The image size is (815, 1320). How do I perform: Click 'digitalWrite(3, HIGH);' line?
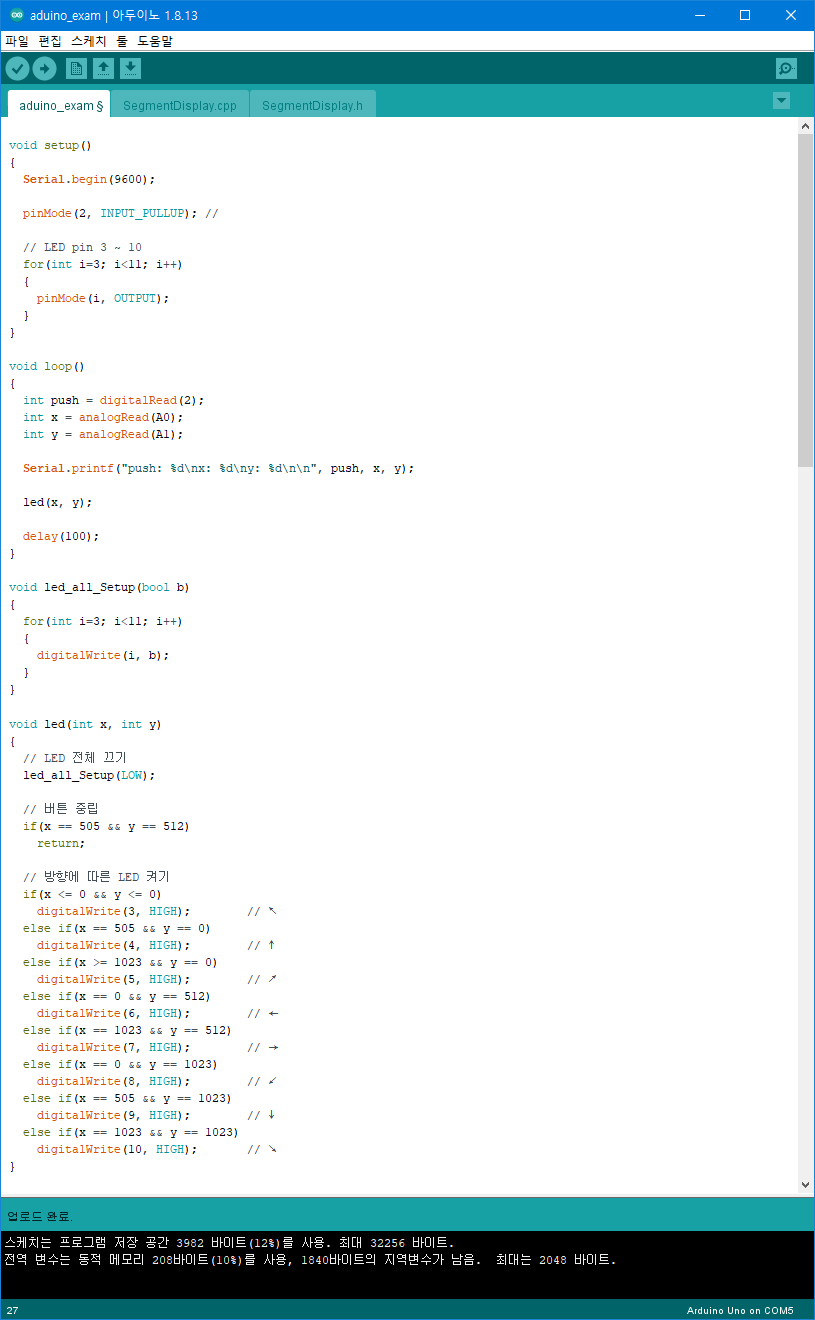pyautogui.click(x=113, y=910)
